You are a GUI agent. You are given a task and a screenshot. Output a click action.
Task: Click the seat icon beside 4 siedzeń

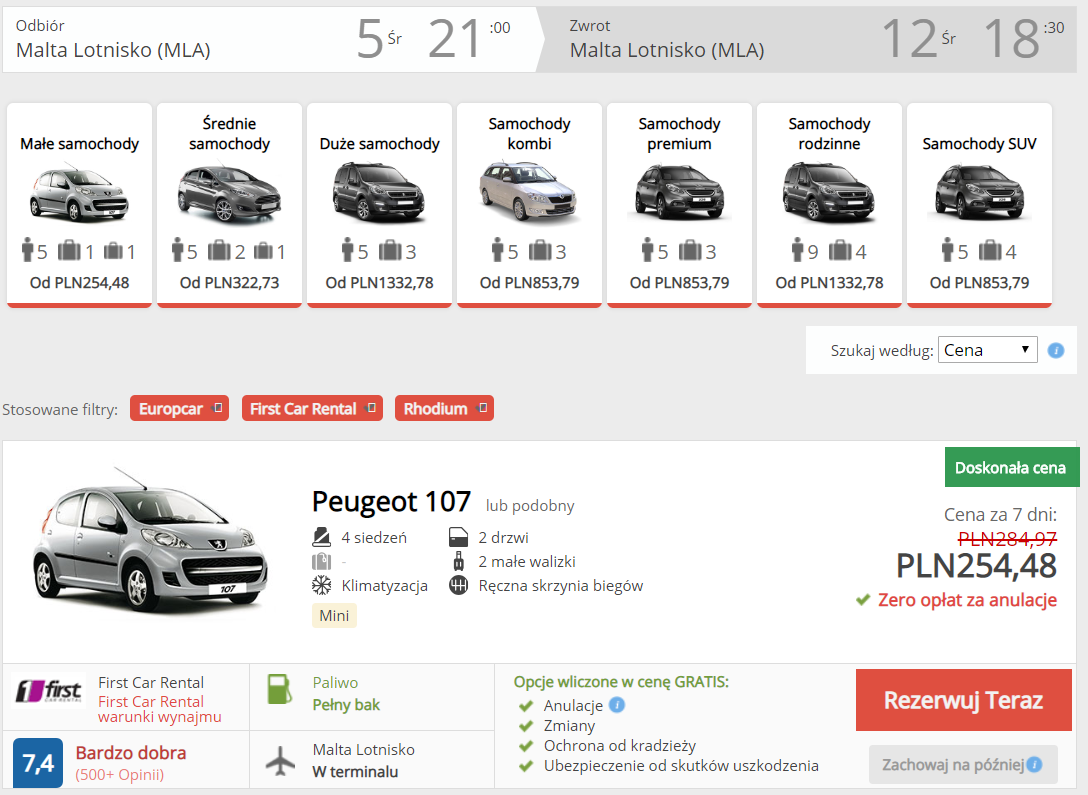pos(321,537)
